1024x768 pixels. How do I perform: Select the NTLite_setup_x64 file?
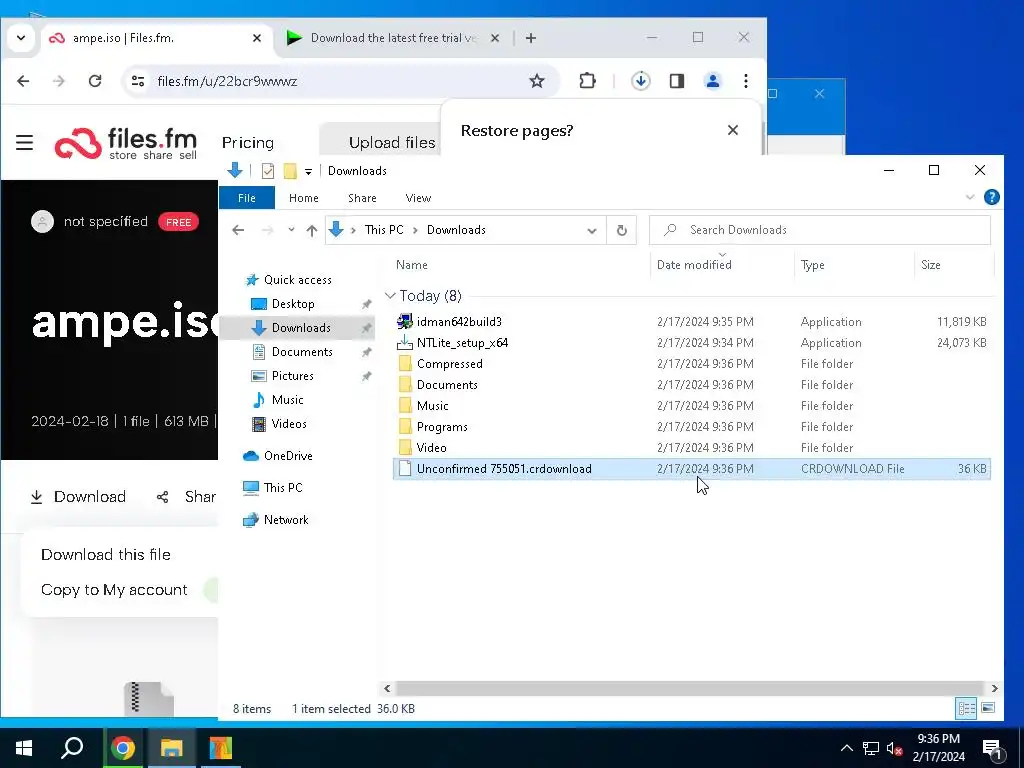[692, 343]
